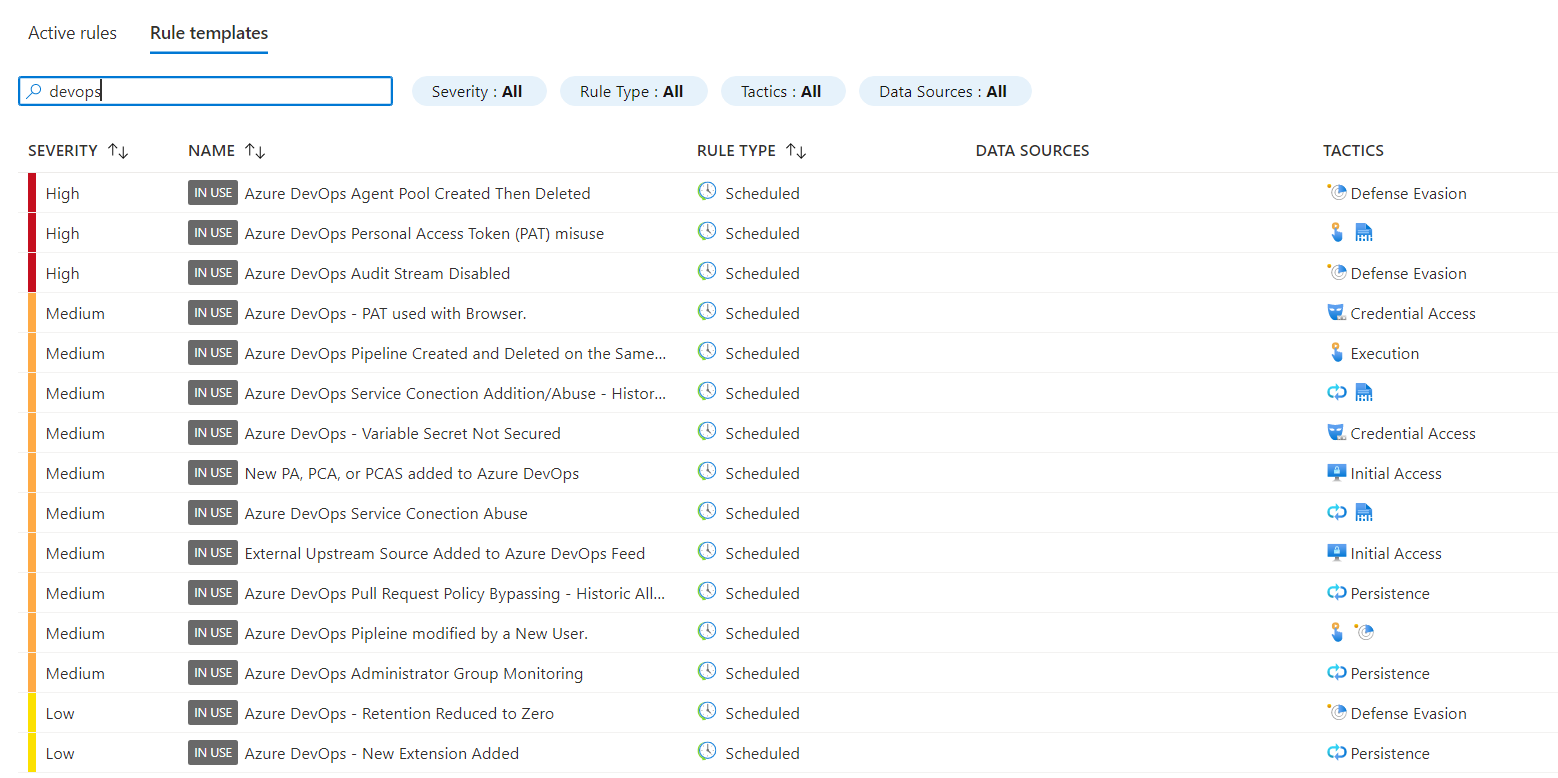Click Credential Access icon in PAT used with Browser row
1558x778 pixels.
(x=1337, y=312)
